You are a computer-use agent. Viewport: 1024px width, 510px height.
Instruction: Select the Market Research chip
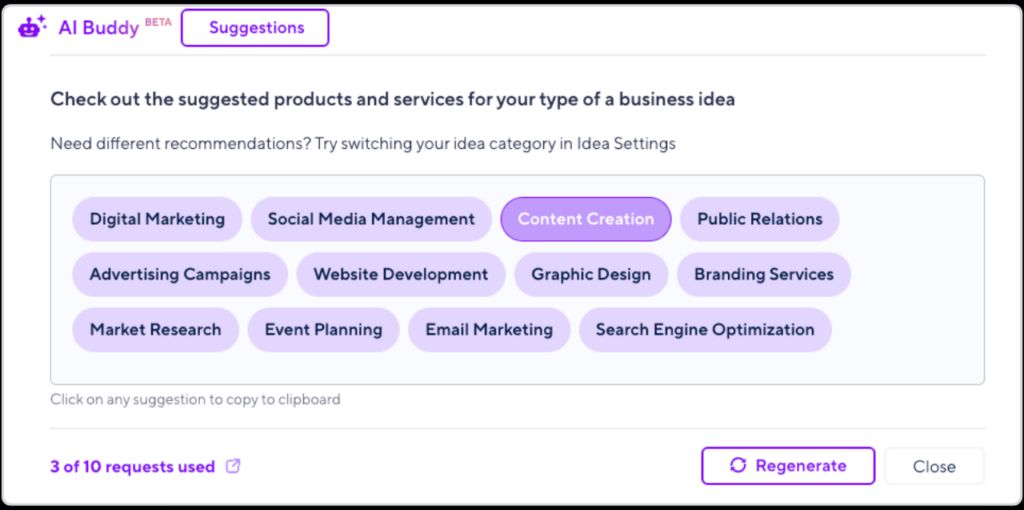[x=155, y=329]
